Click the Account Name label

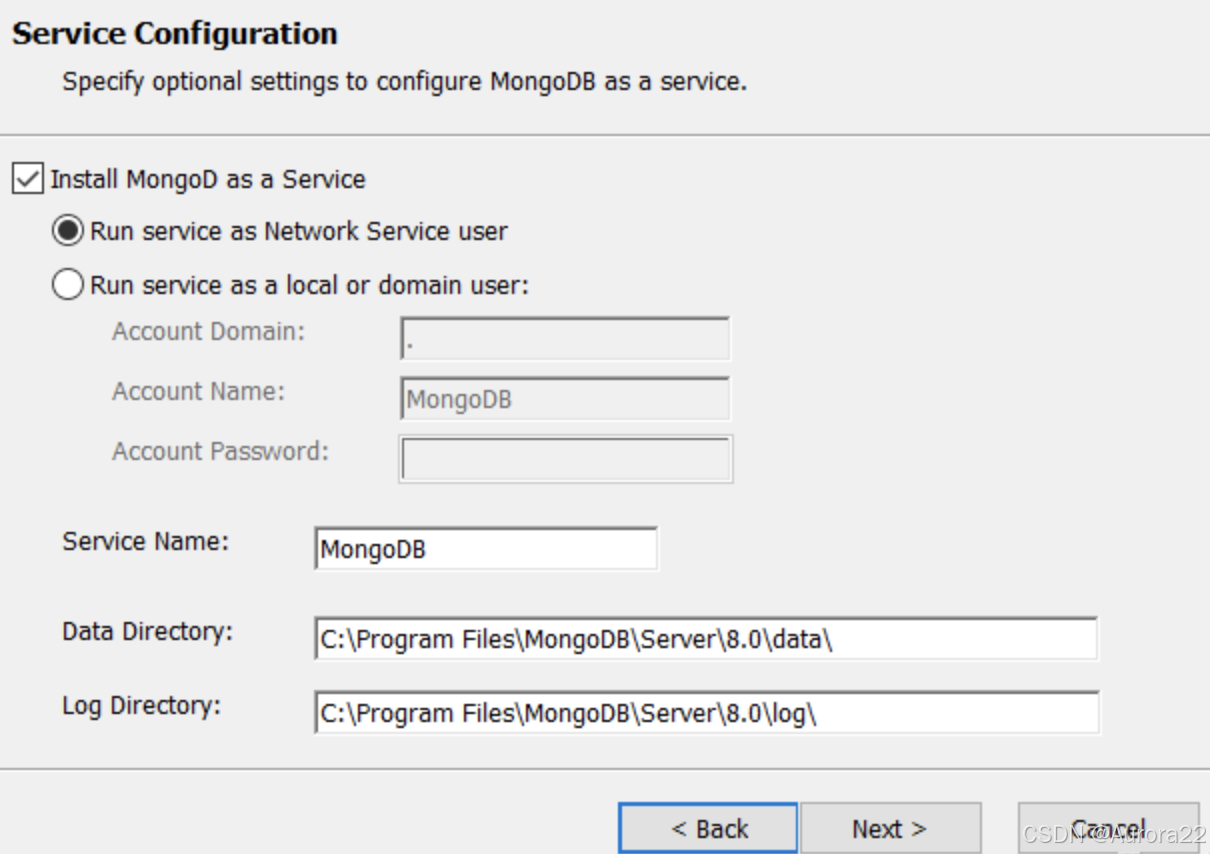(x=199, y=392)
